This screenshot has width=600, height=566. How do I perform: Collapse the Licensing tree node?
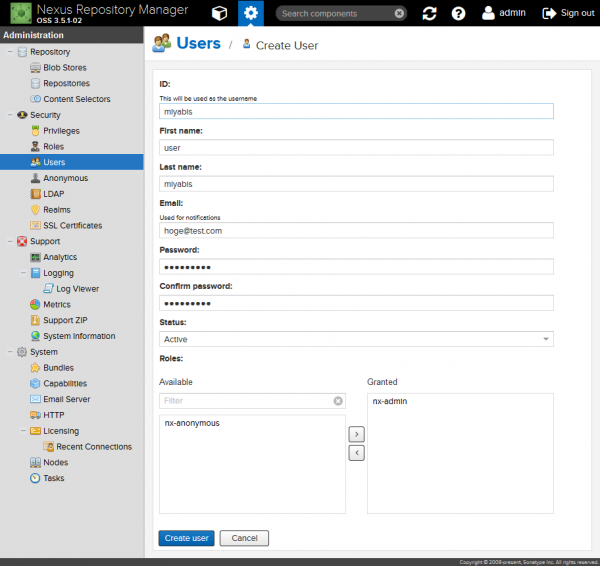point(23,431)
